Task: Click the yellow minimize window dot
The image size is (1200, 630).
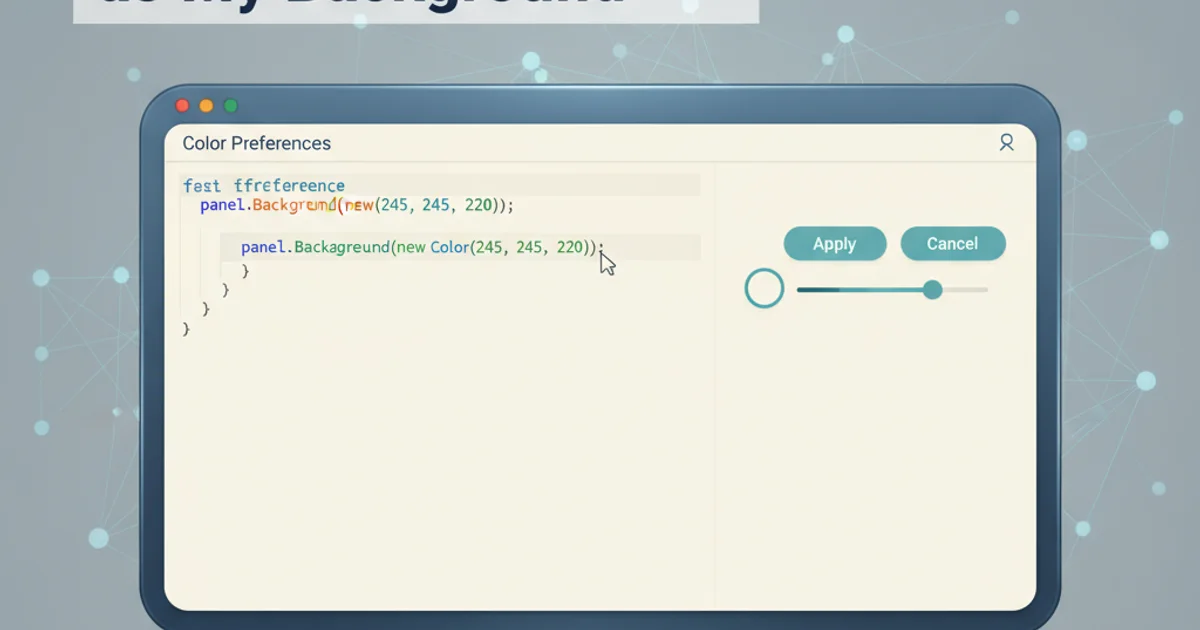Action: [206, 105]
